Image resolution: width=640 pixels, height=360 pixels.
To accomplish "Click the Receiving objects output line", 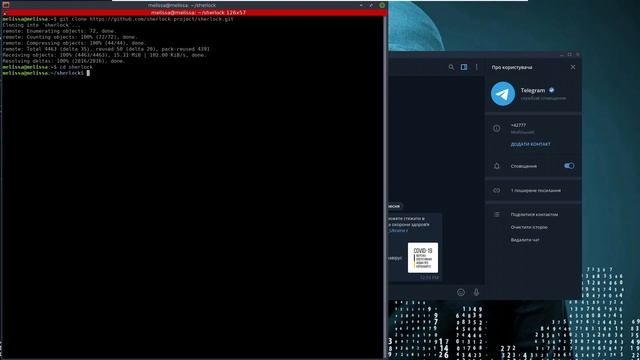I will tap(104, 55).
